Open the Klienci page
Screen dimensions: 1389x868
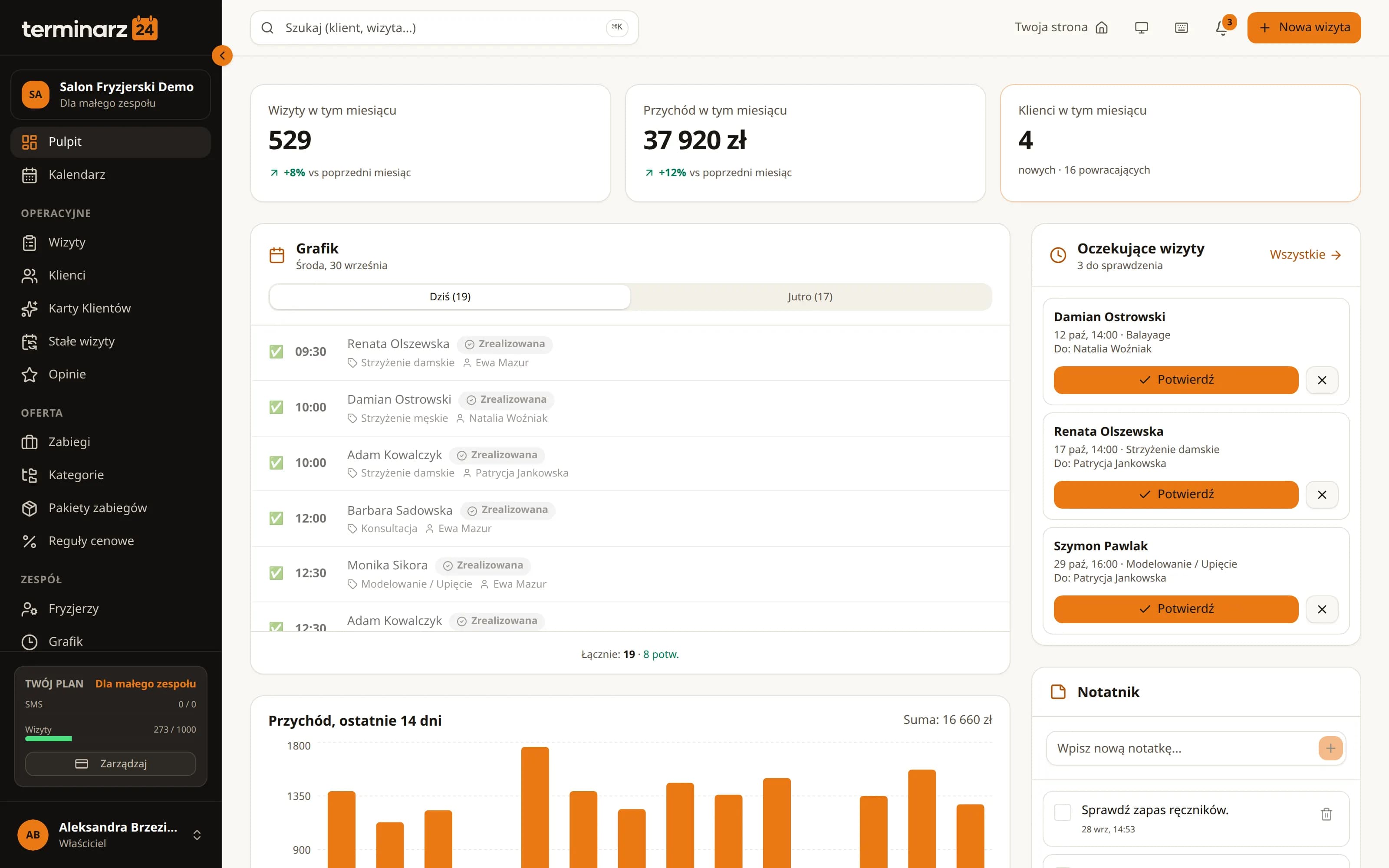(x=111, y=276)
